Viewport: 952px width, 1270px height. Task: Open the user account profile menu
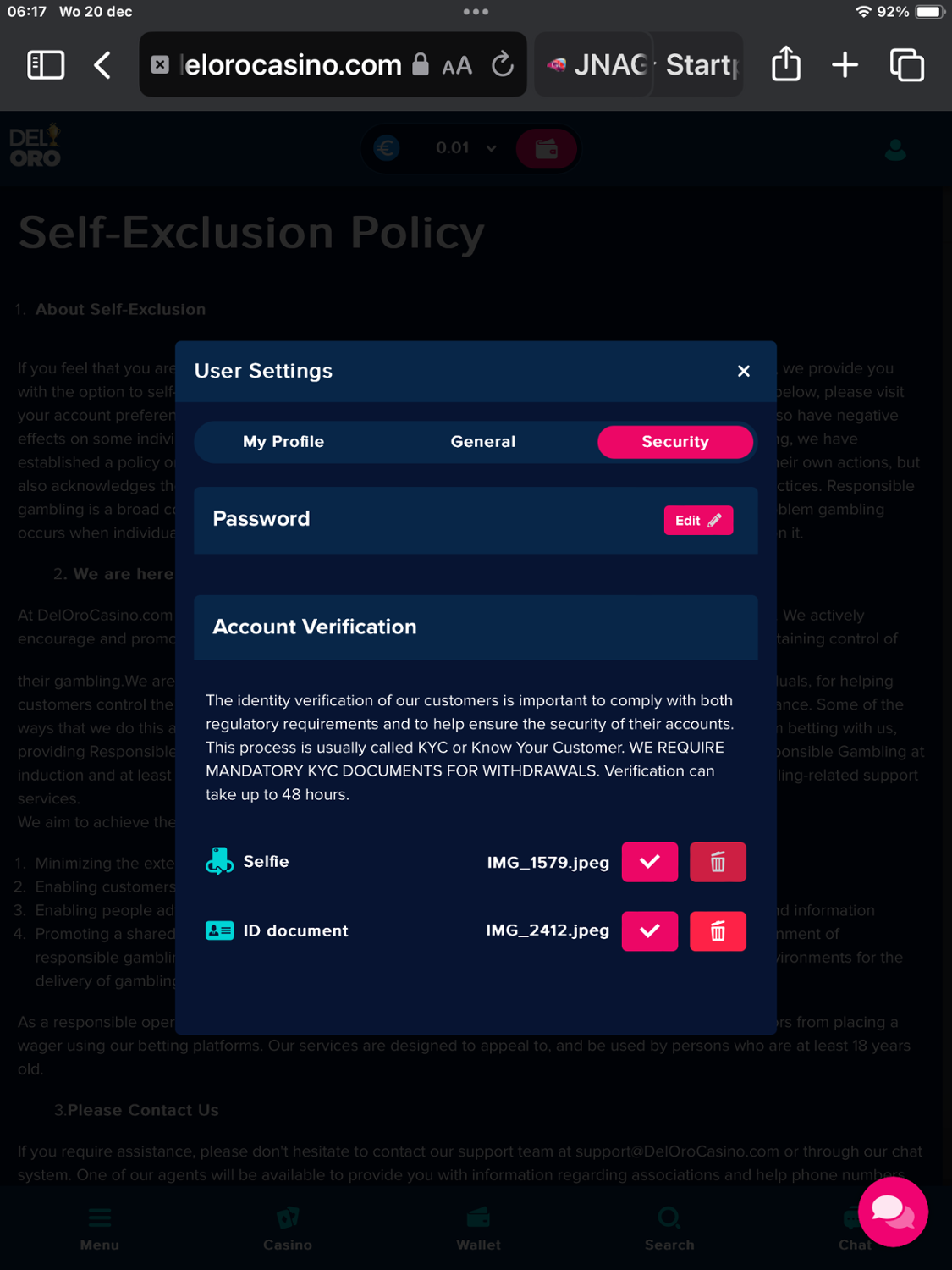(895, 151)
